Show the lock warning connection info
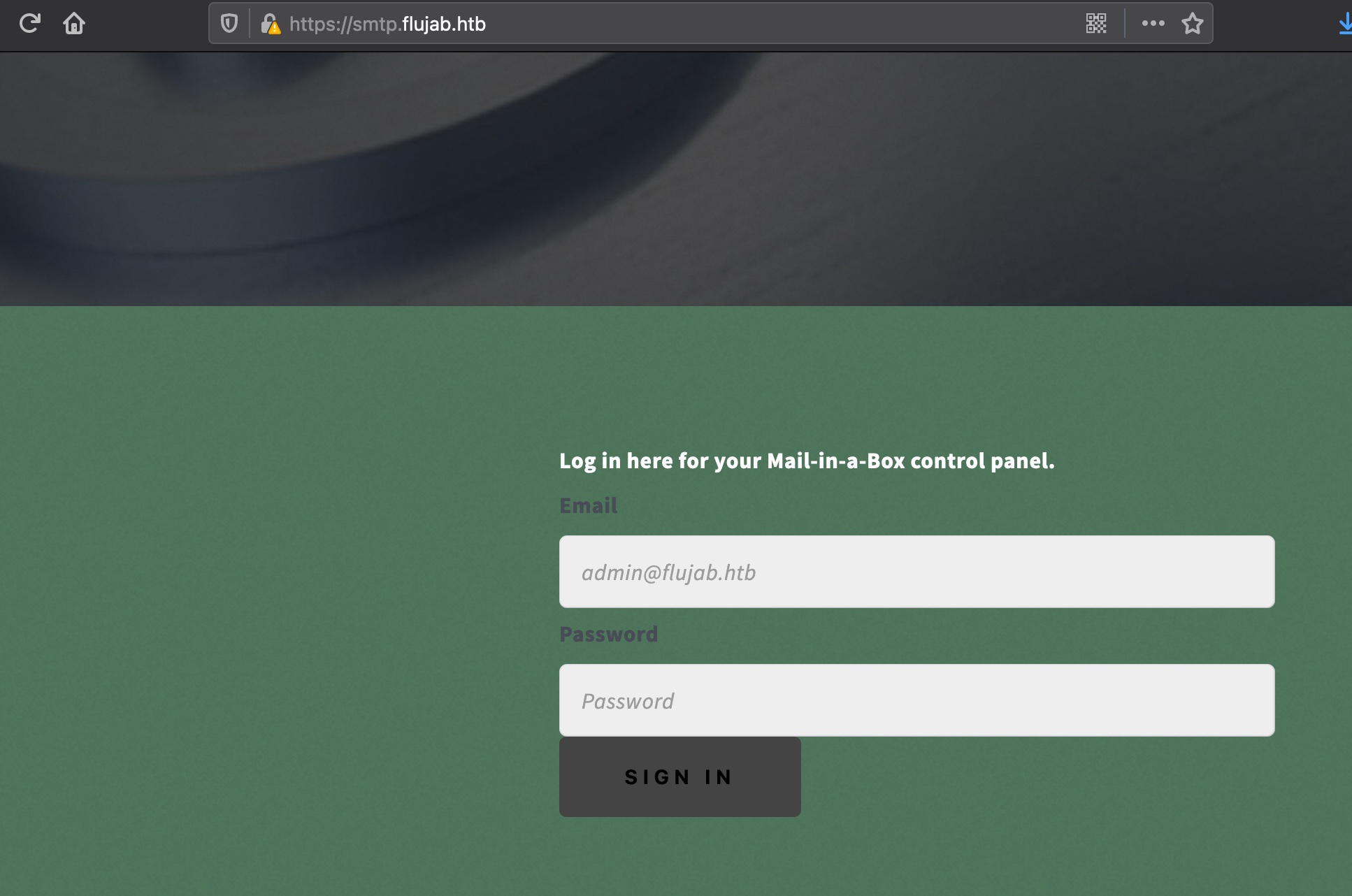 pyautogui.click(x=271, y=24)
